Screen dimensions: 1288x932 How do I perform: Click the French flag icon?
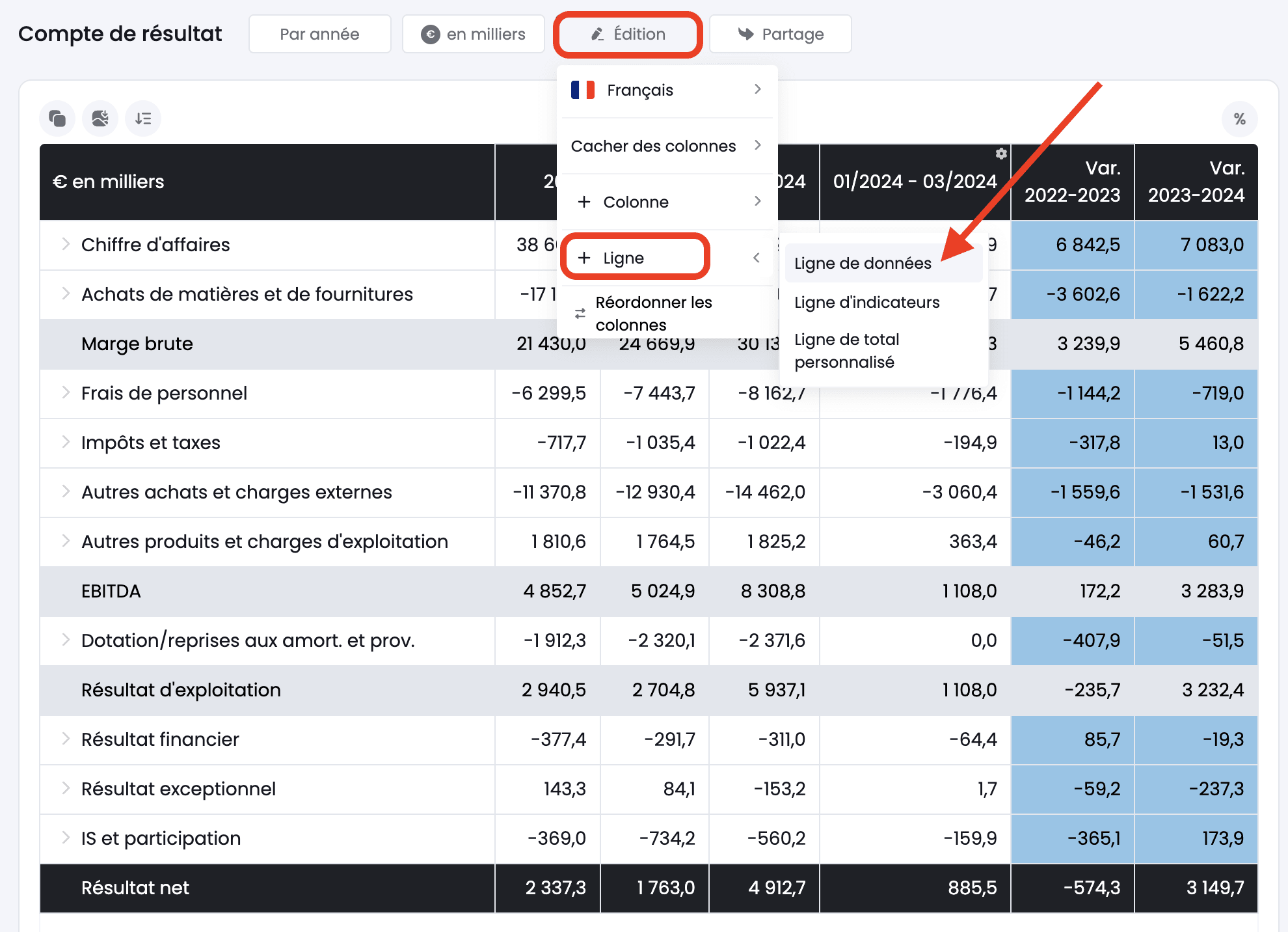click(583, 90)
